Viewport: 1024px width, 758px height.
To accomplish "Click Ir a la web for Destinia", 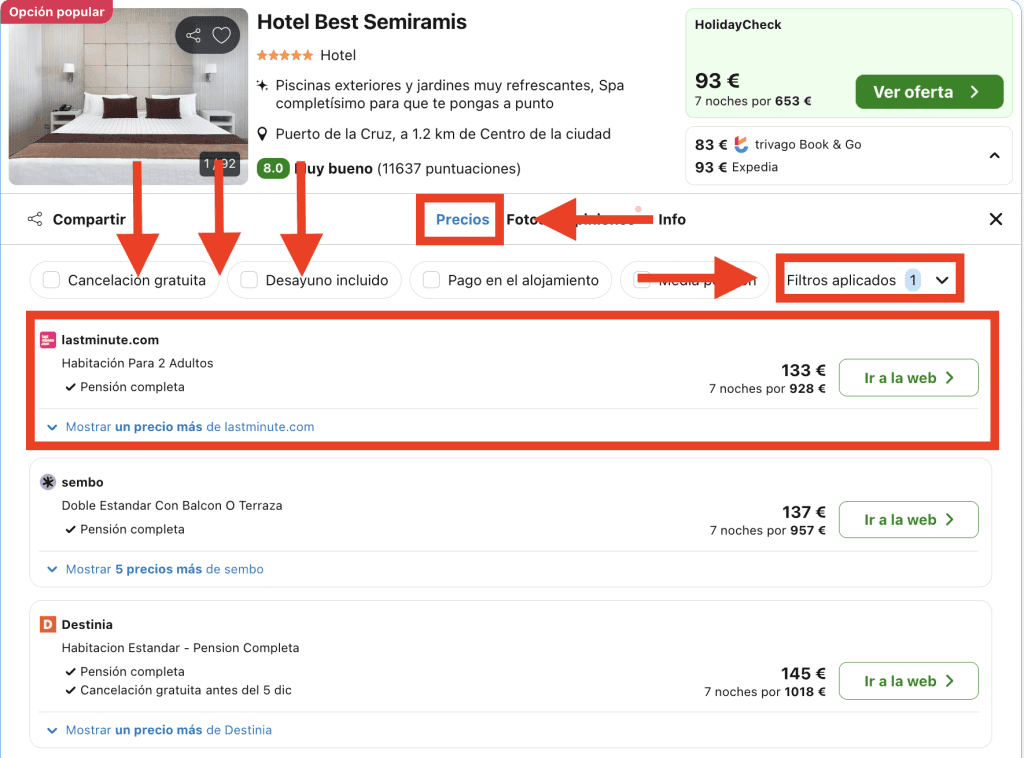I will point(908,681).
